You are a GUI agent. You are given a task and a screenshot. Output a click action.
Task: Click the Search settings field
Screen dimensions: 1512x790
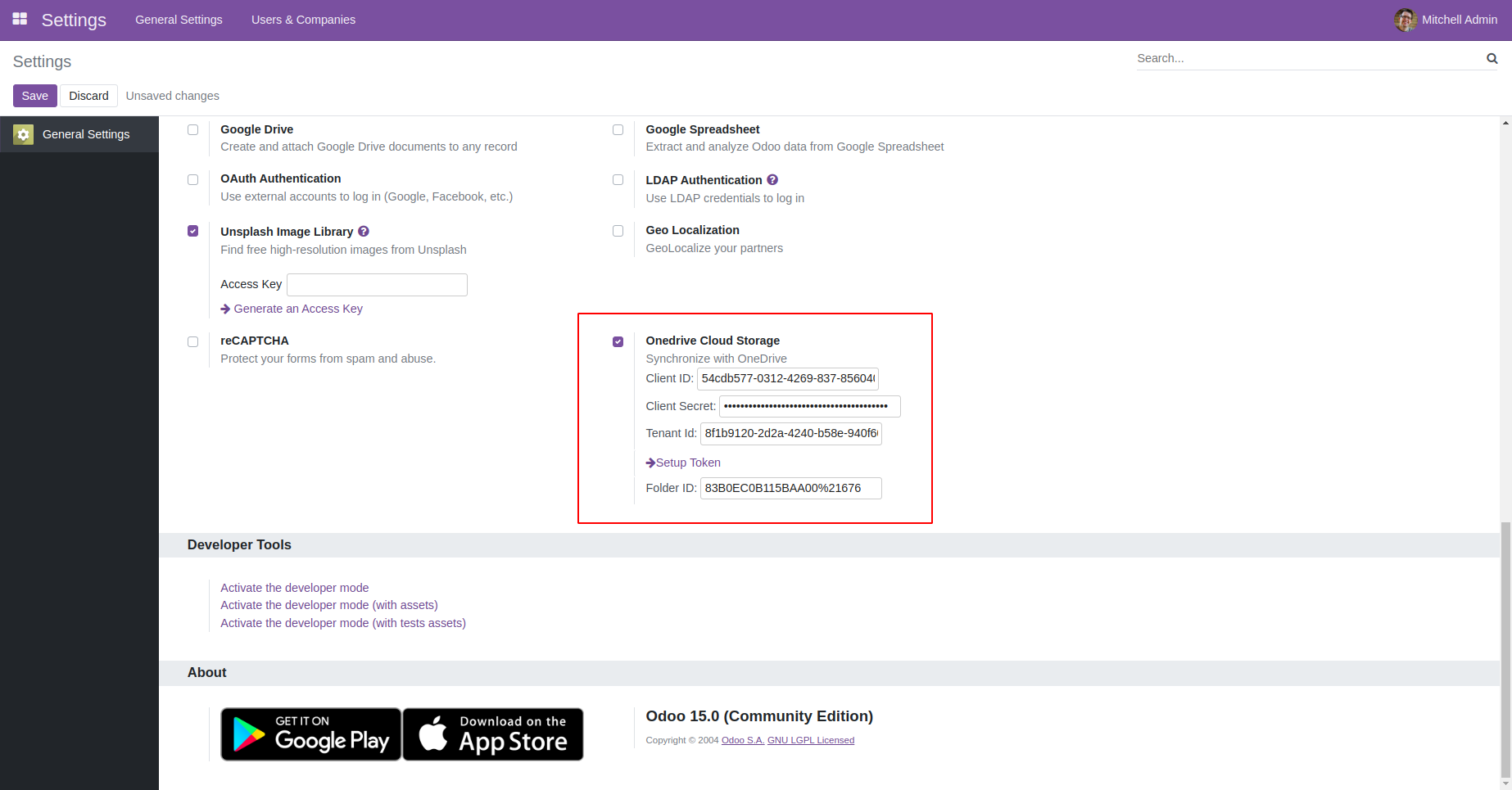1309,58
